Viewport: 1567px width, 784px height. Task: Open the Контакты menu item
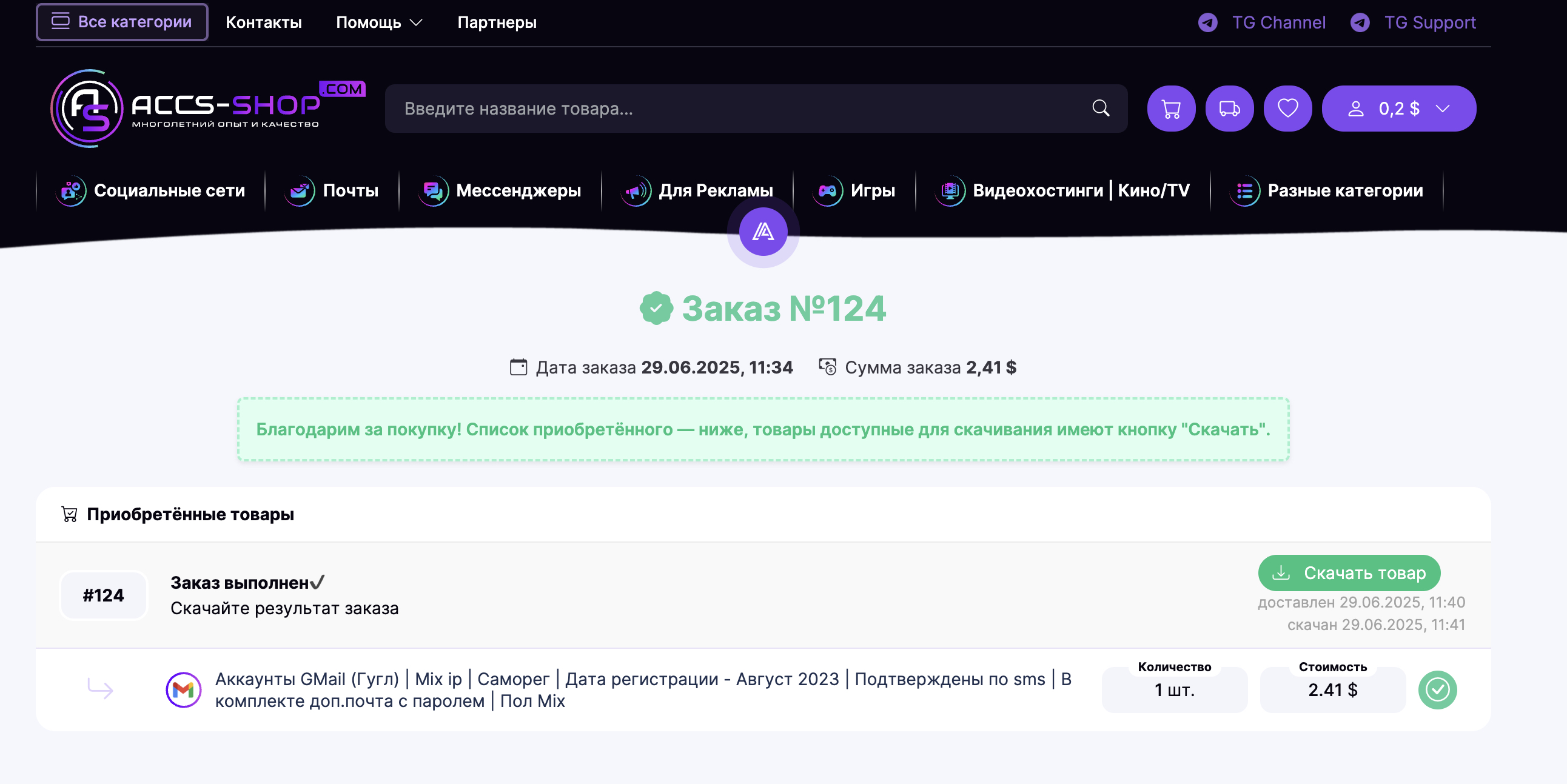click(263, 22)
